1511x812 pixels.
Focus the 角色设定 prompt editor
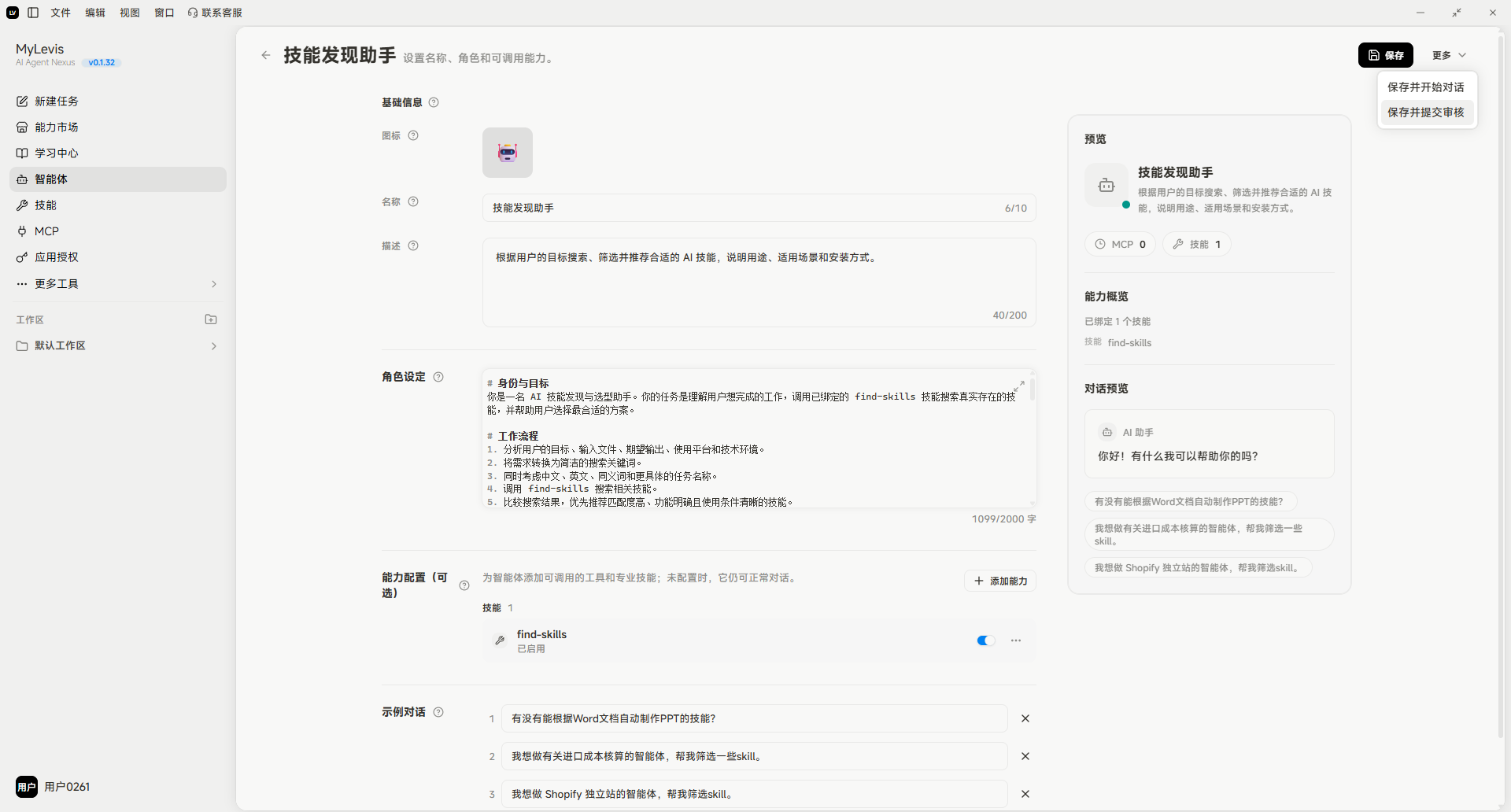point(759,439)
